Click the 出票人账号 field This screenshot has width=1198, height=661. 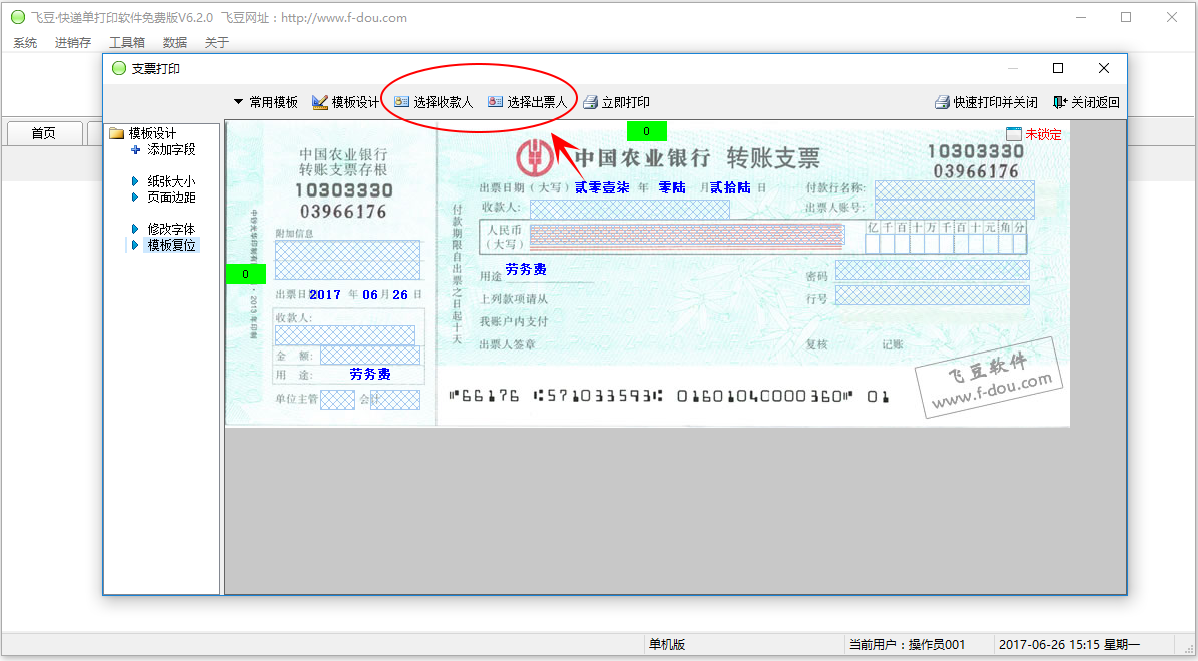pyautogui.click(x=954, y=209)
